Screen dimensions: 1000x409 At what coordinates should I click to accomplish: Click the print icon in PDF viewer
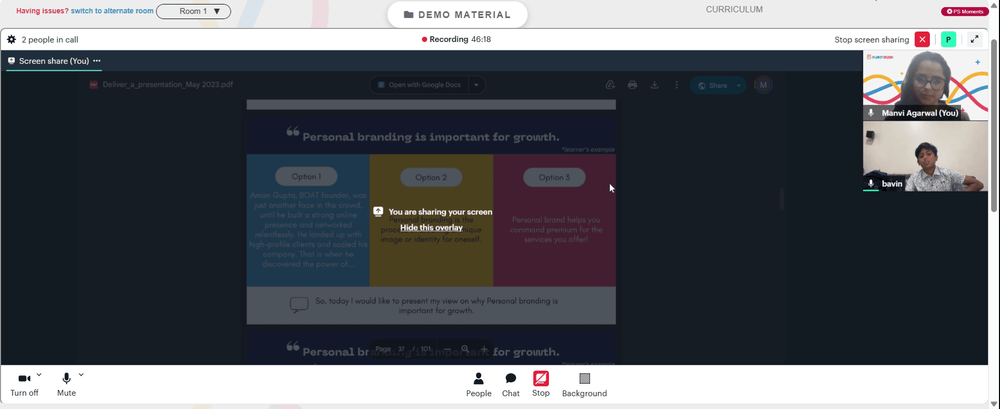pos(632,85)
